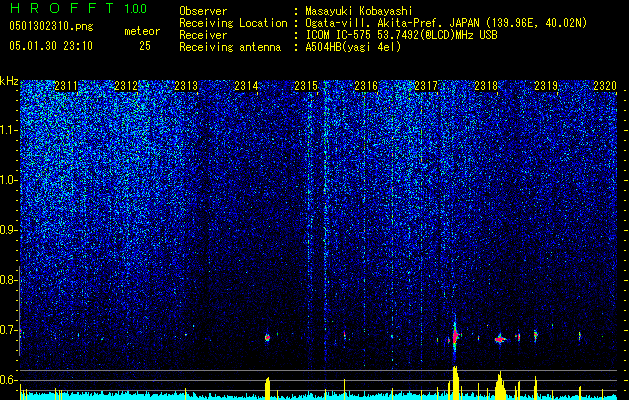
Task: Click the 2319 time marker
Action: click(546, 86)
